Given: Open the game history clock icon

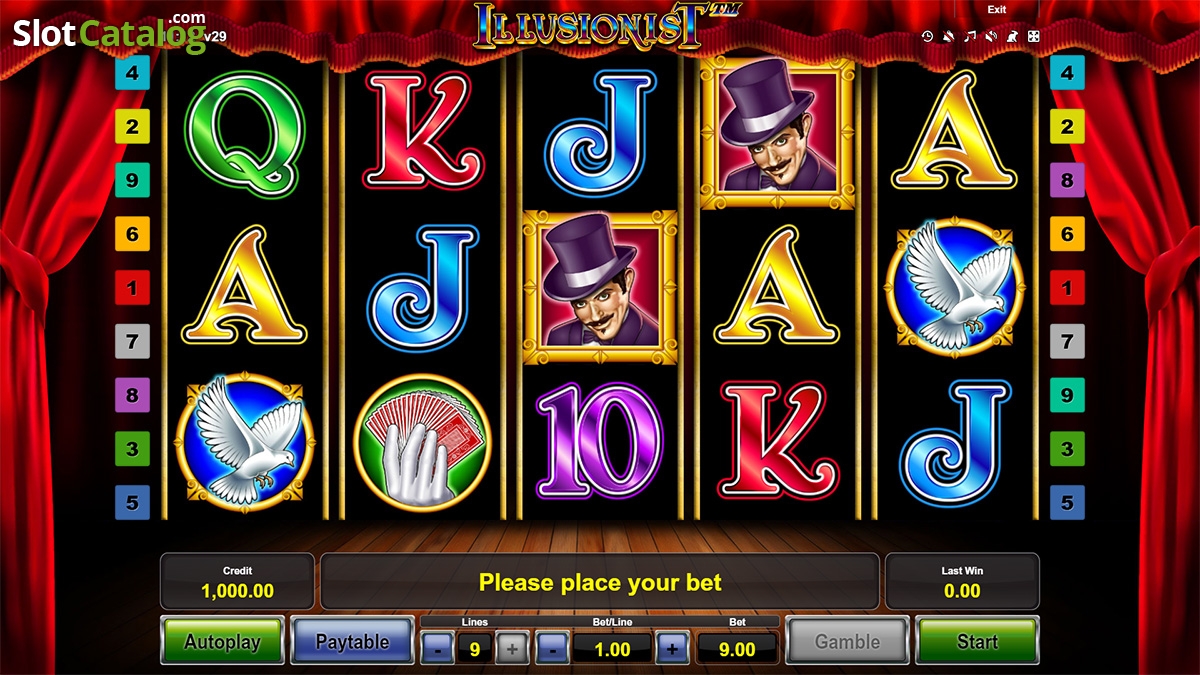Looking at the screenshot, I should [x=927, y=37].
